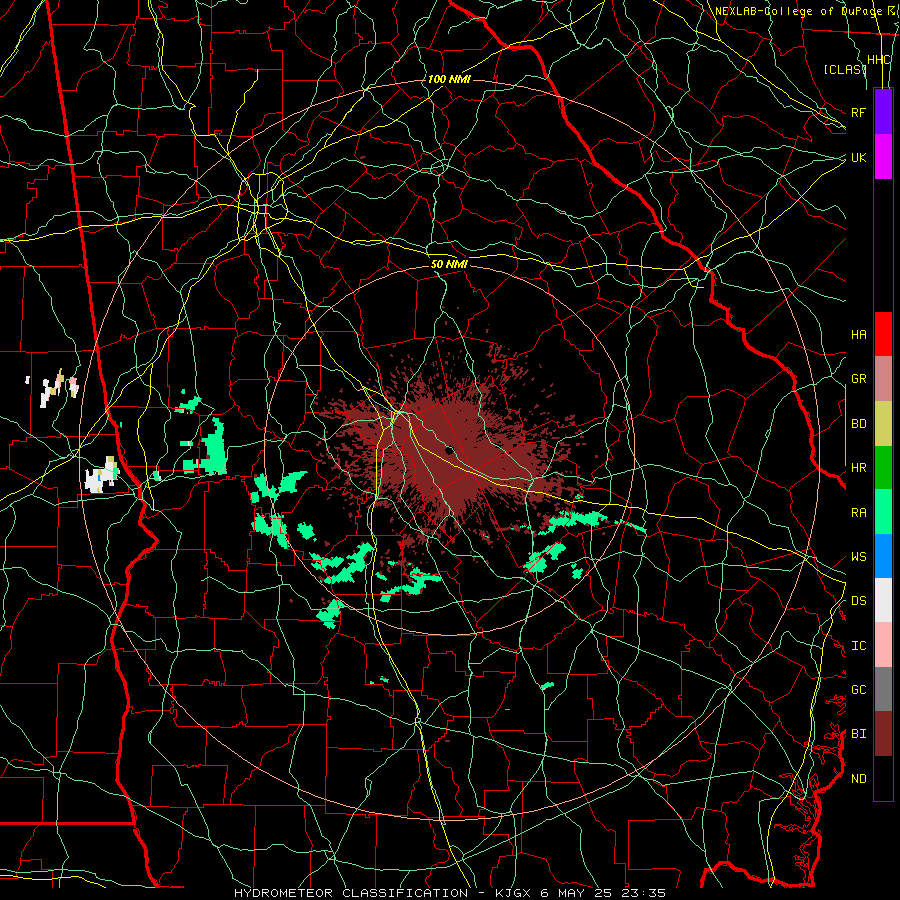900x900 pixels.
Task: Click the 'GR' legend label
Action: coord(859,379)
